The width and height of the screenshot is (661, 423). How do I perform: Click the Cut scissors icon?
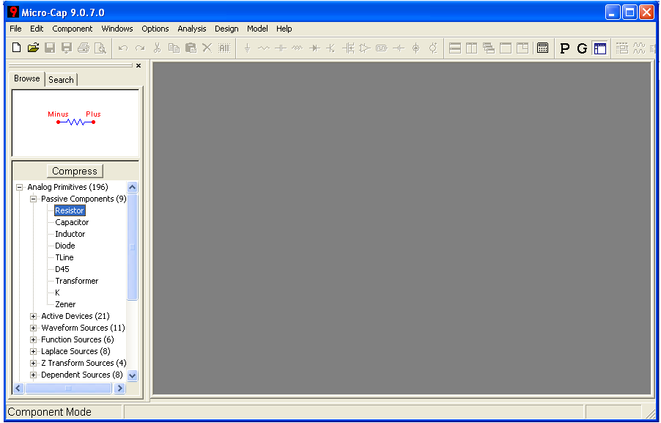pos(157,48)
